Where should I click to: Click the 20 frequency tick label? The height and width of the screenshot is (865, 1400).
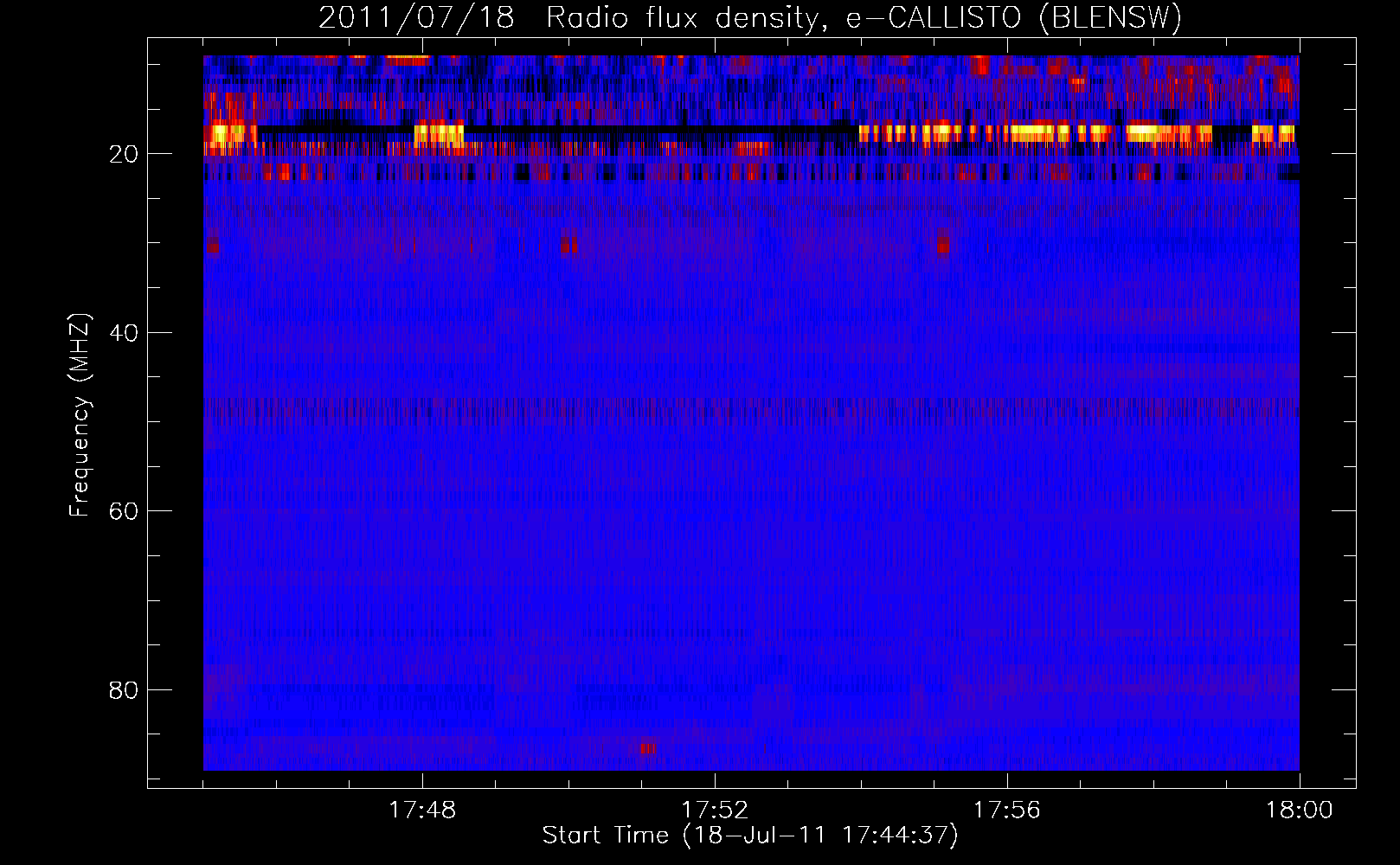point(124,154)
